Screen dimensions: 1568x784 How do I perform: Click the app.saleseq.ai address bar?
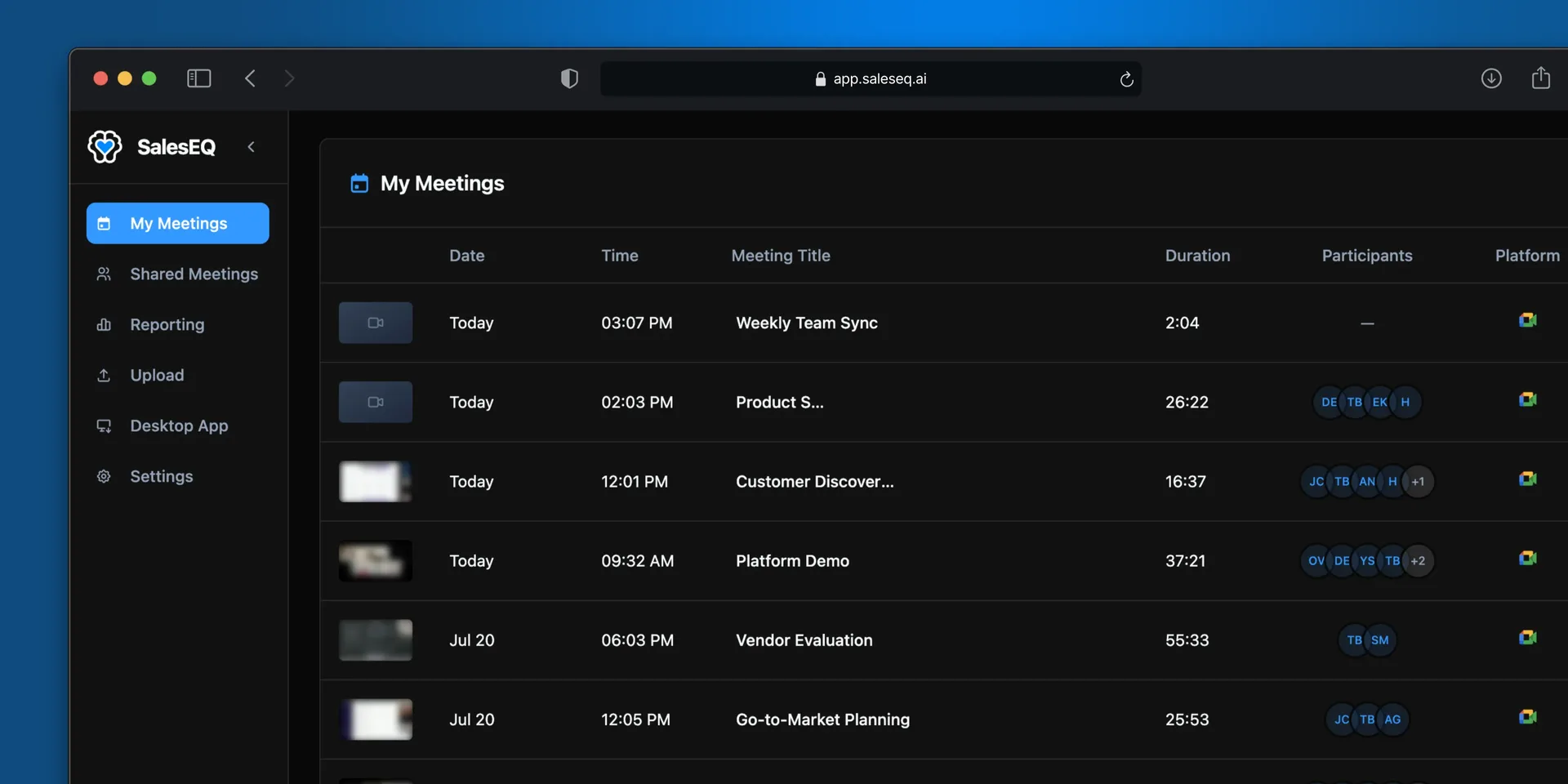click(x=871, y=78)
